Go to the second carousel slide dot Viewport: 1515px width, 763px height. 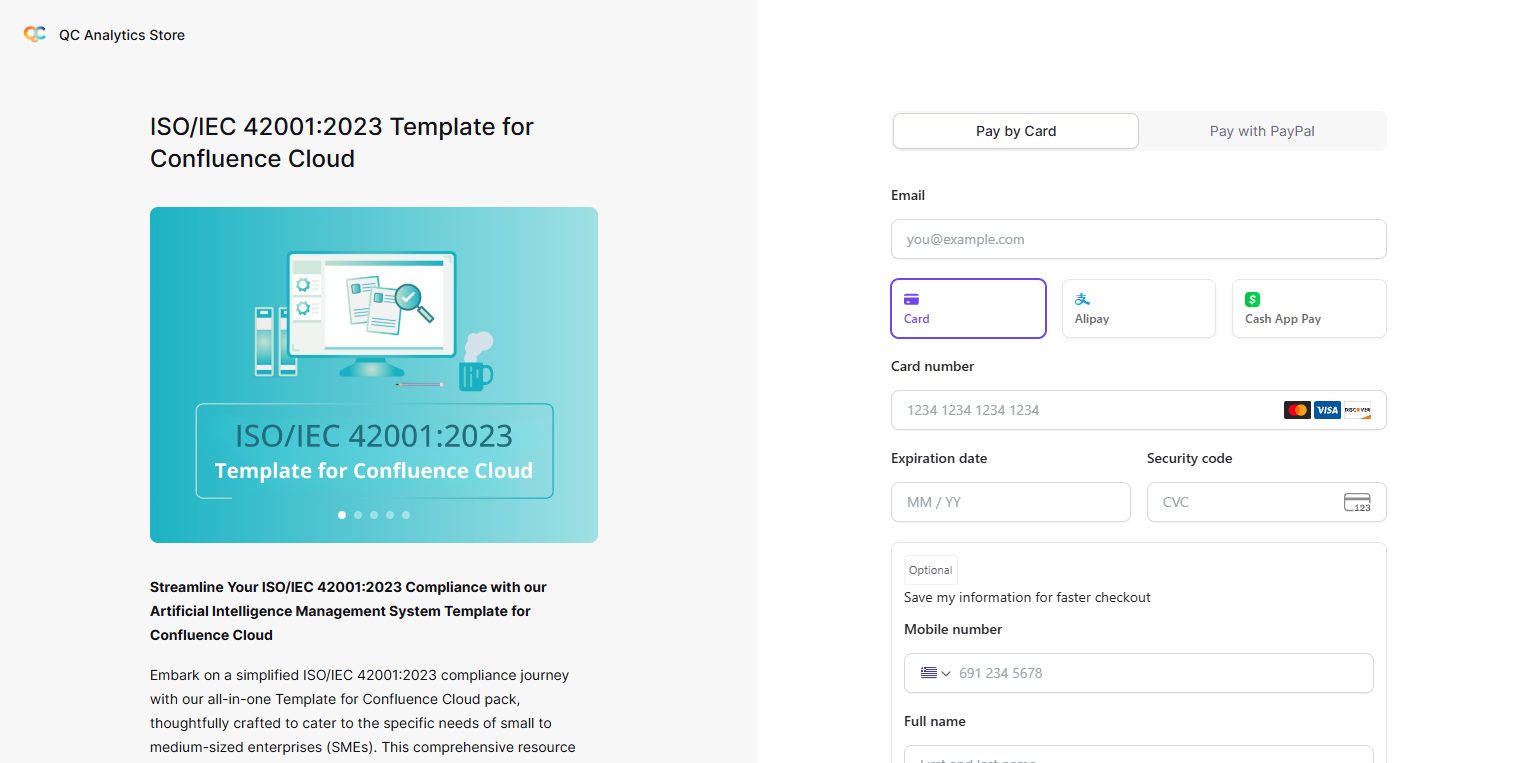(x=358, y=515)
